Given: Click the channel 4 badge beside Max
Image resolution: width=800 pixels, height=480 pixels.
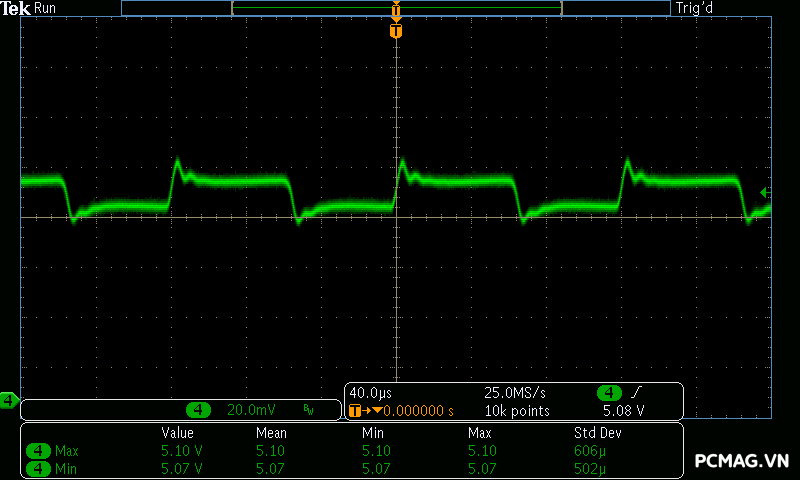Looking at the screenshot, I should (39, 451).
